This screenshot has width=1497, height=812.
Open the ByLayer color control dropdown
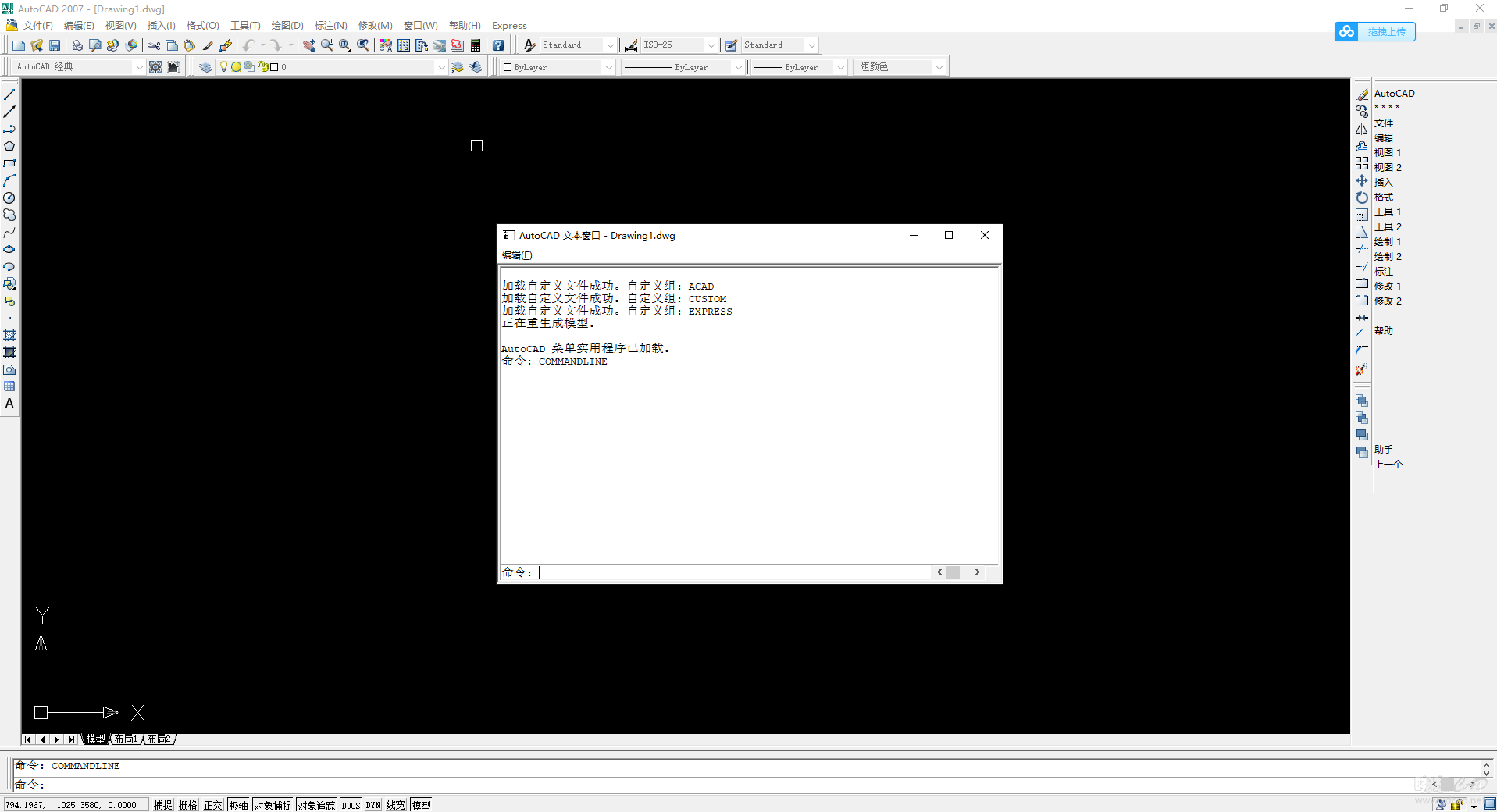pos(608,67)
